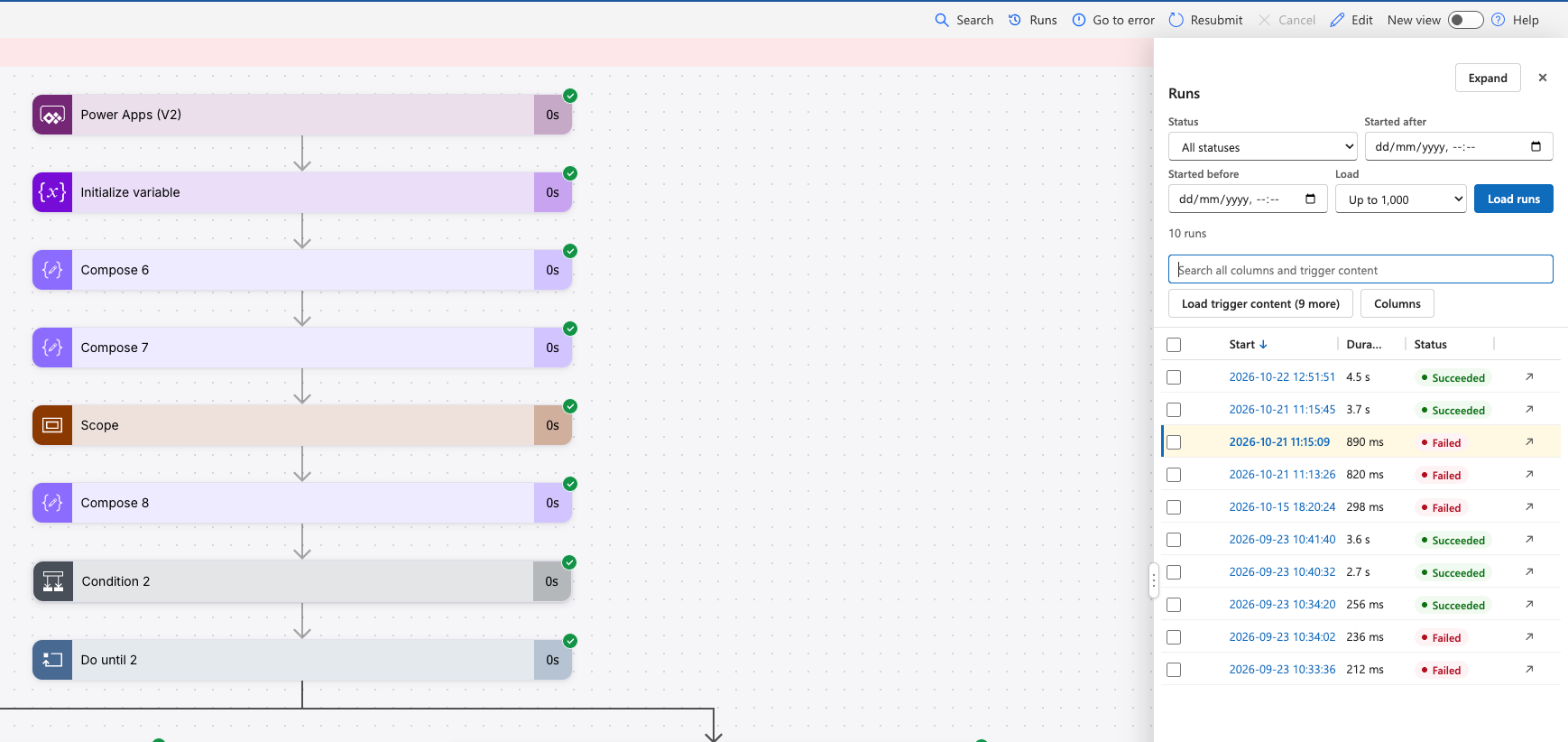Click the Compose 8 action icon
Image resolution: width=1568 pixels, height=742 pixels.
[x=52, y=503]
